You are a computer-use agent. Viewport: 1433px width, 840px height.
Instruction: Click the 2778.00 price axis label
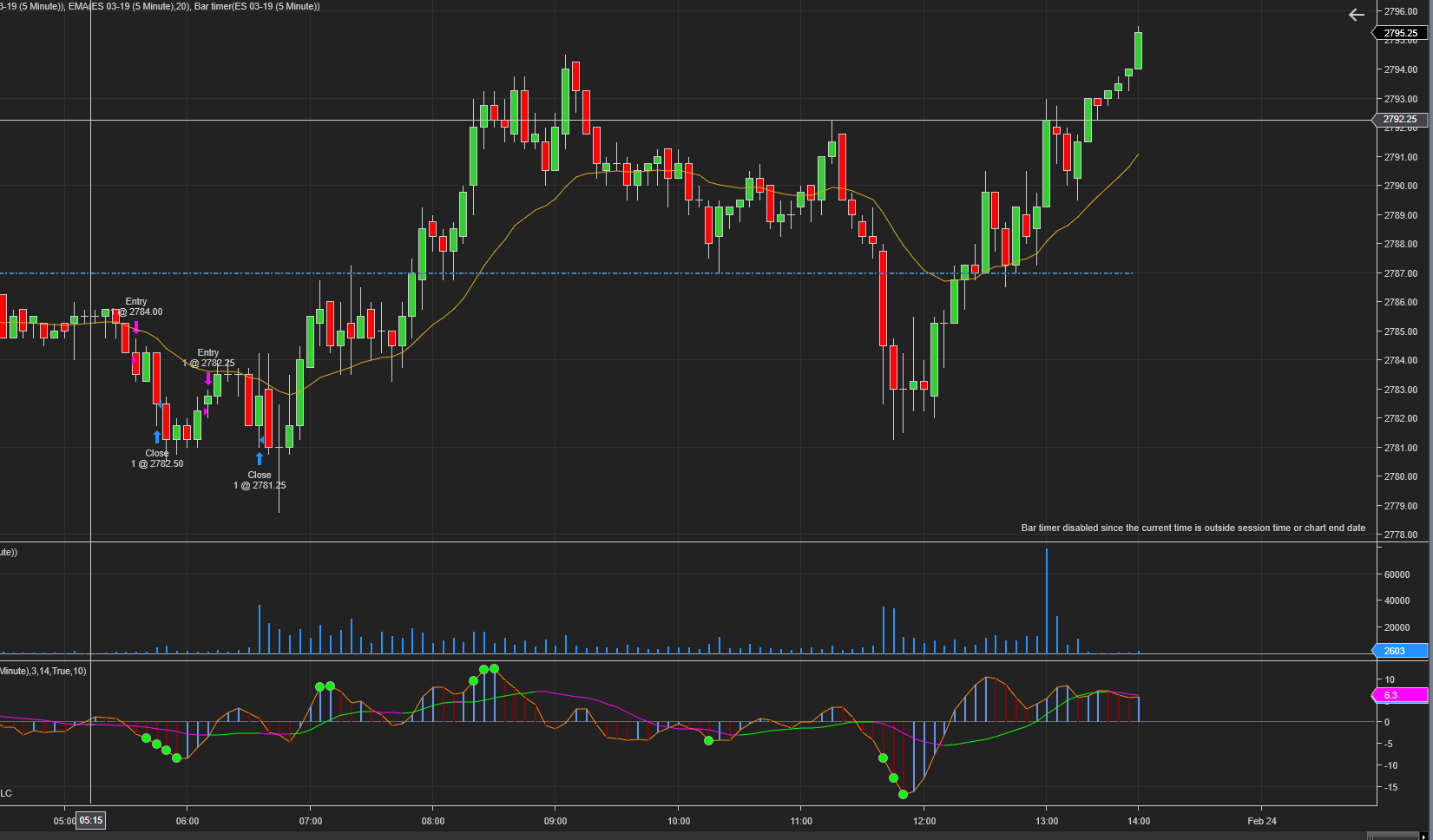click(1400, 535)
